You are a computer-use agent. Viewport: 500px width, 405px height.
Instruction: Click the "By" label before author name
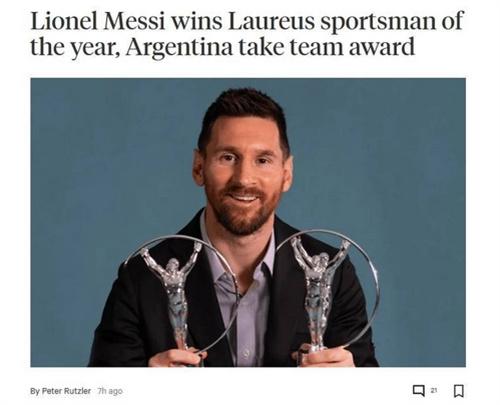[x=35, y=391]
